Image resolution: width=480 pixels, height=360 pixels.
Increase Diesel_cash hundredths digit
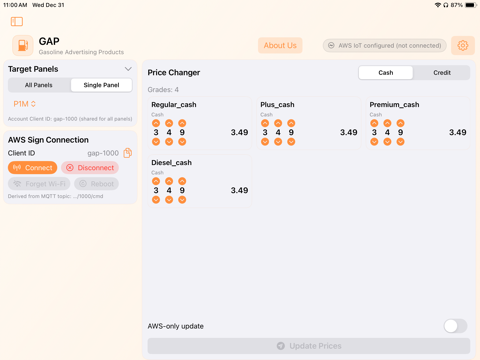(x=182, y=181)
